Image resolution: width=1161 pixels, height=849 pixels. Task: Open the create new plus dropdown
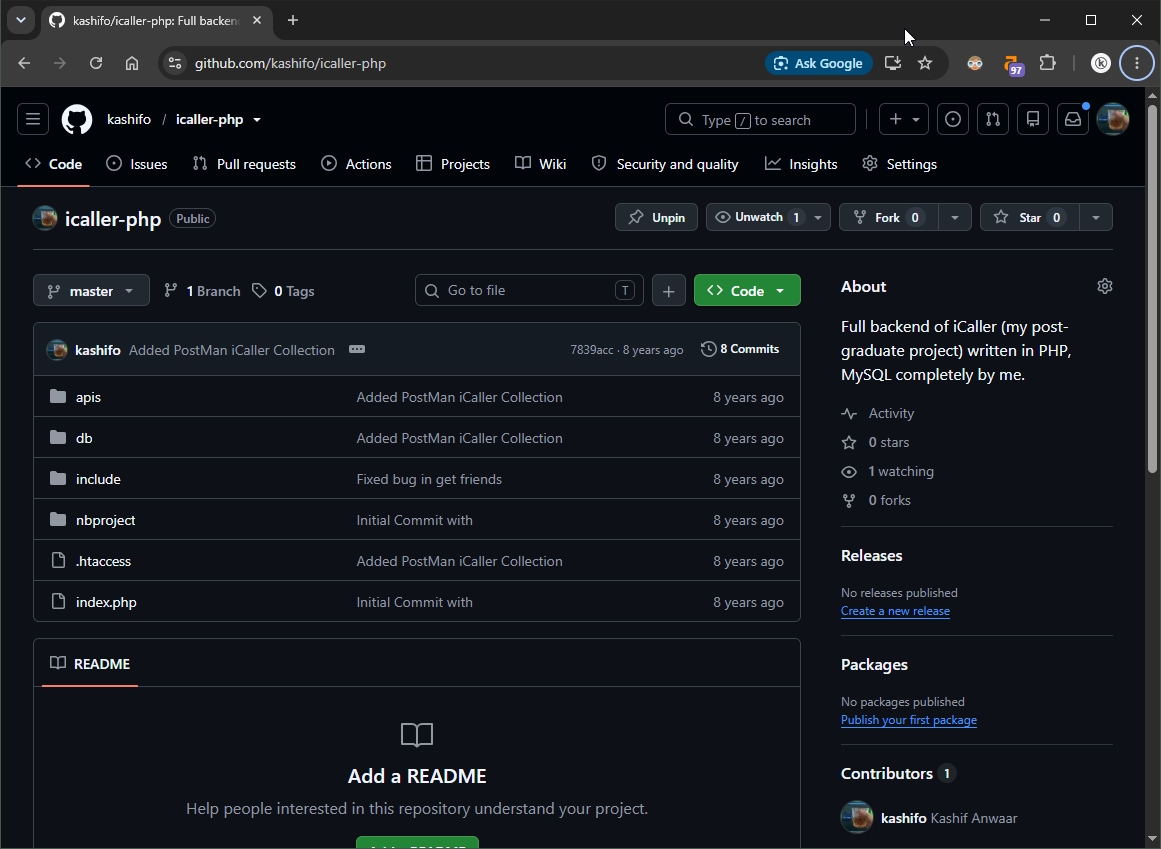[904, 119]
